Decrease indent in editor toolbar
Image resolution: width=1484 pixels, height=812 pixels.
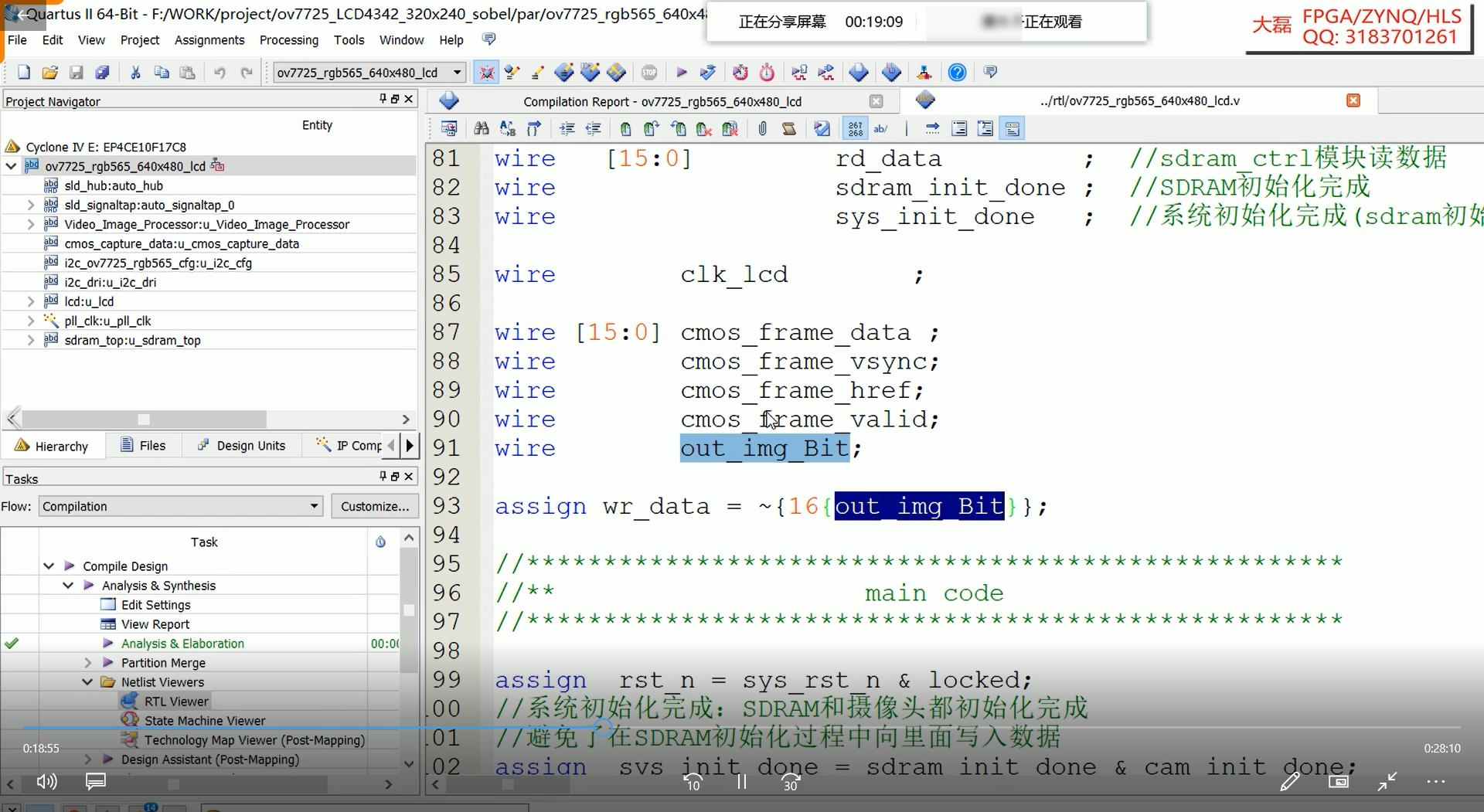593,129
